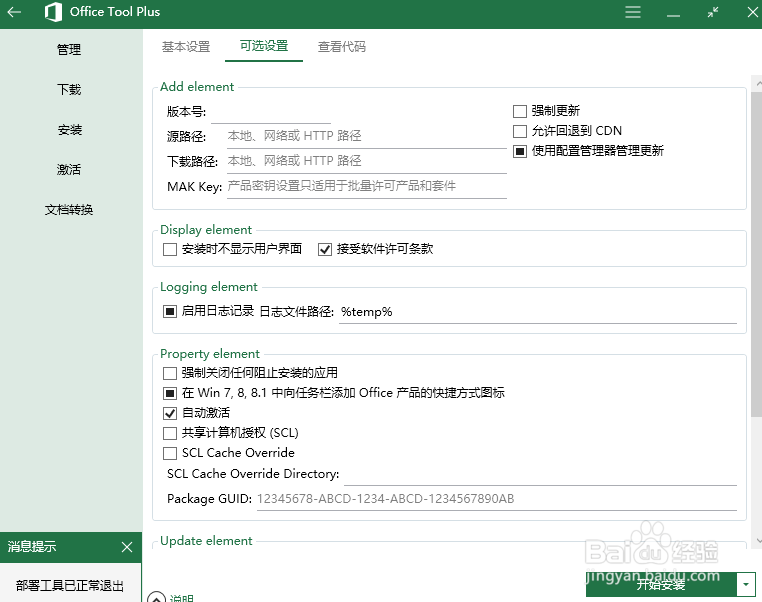Screen dimensions: 762x602
Task: Close the 消息提示 notification panel
Action: pos(127,547)
